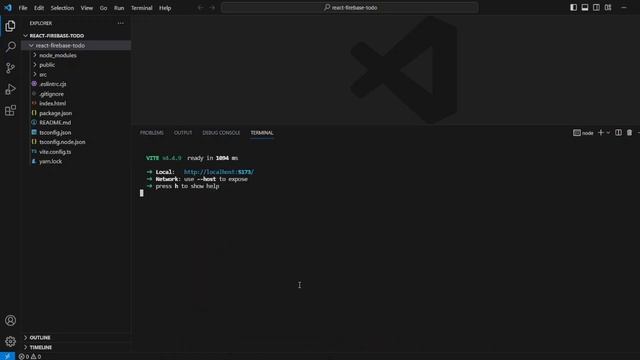Image resolution: width=640 pixels, height=360 pixels.
Task: Kill the terminal with trash icon
Action: pos(629,133)
